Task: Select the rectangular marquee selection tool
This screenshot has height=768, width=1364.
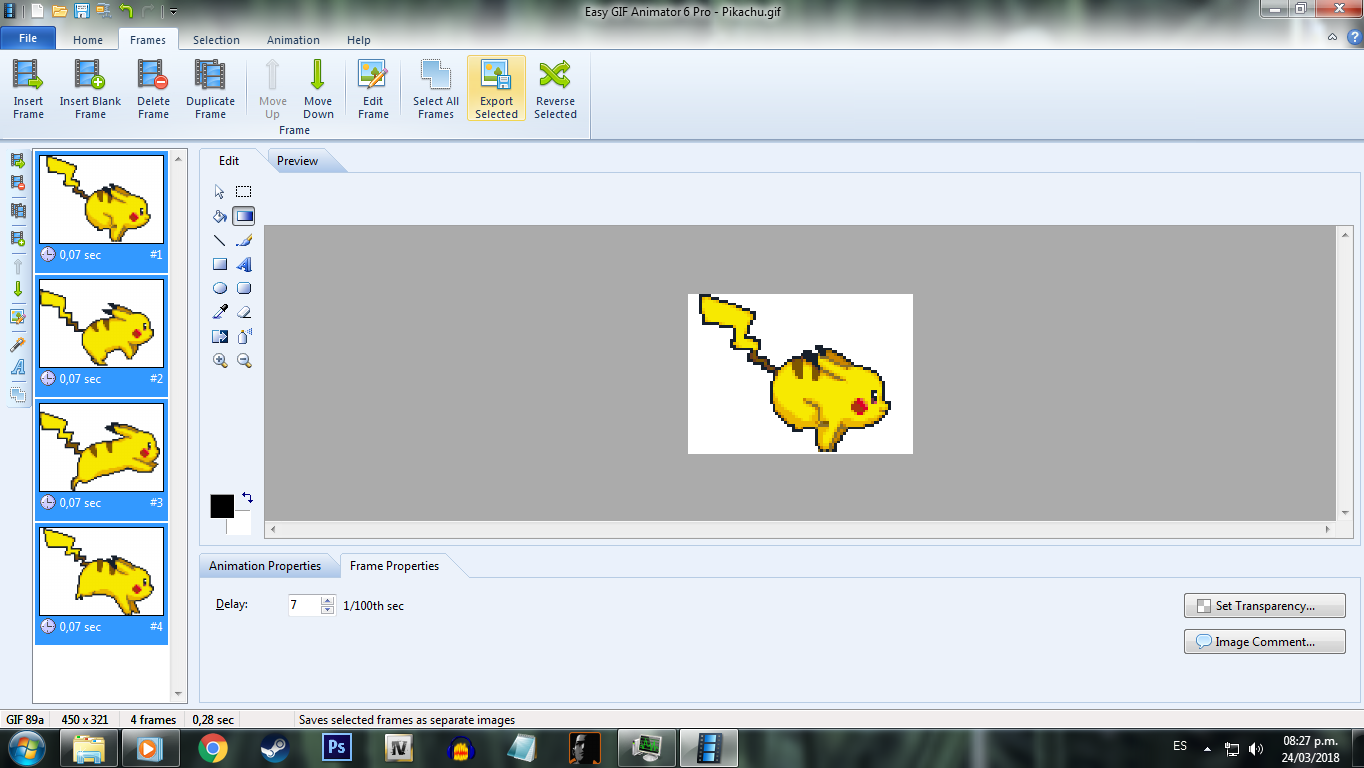Action: (244, 192)
